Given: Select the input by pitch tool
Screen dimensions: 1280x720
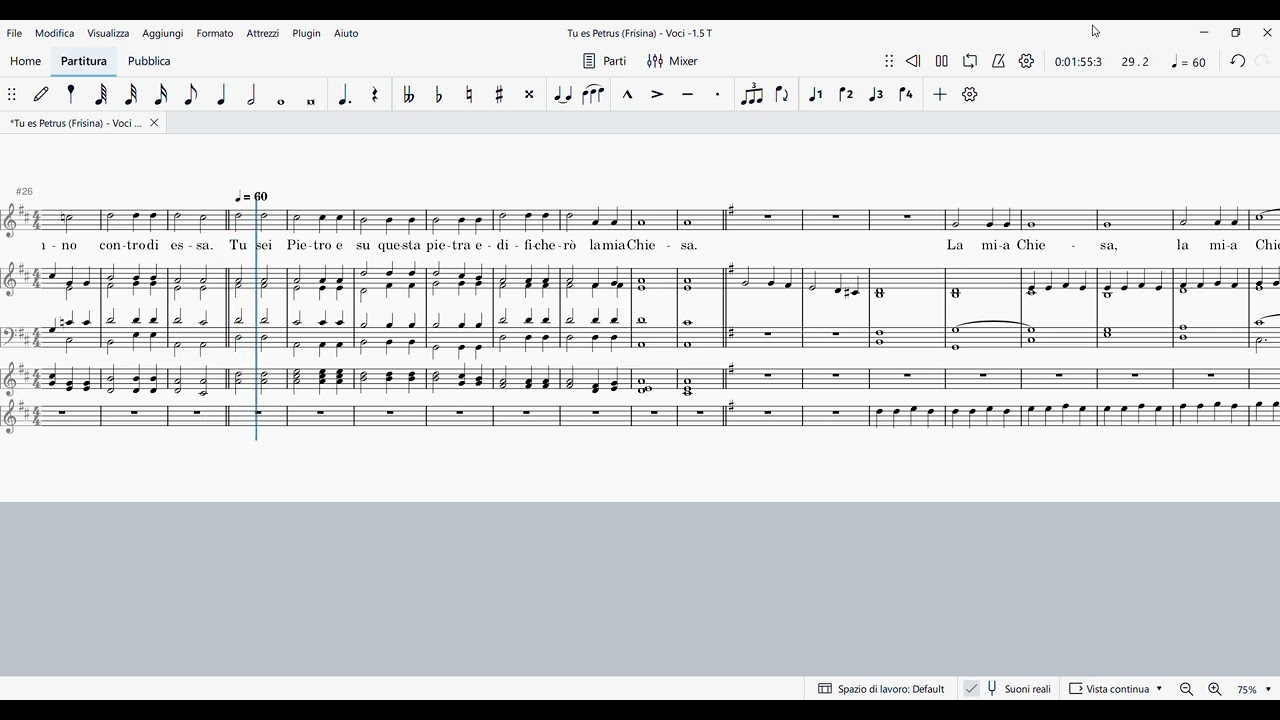Looking at the screenshot, I should click(x=71, y=94).
